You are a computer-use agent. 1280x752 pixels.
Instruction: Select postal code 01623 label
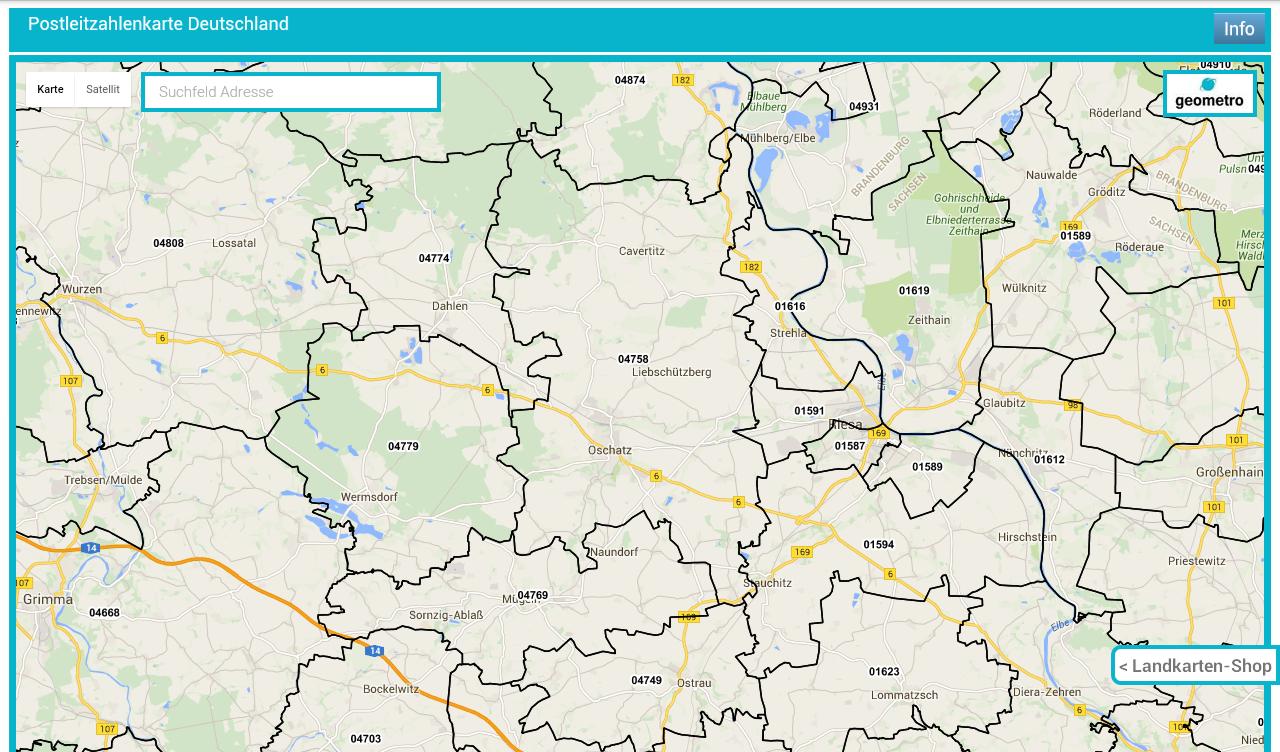tap(884, 672)
